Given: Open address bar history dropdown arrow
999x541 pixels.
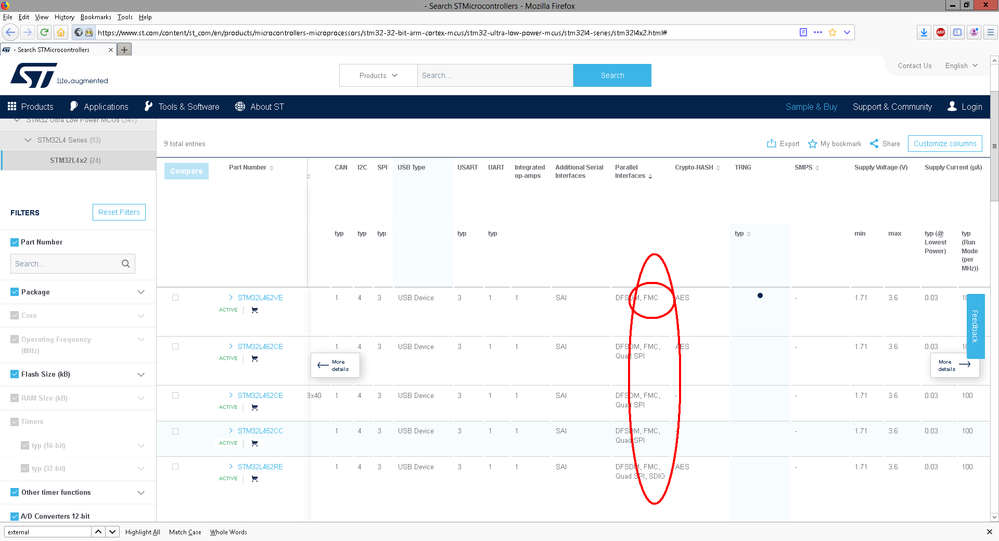Looking at the screenshot, I should (847, 32).
